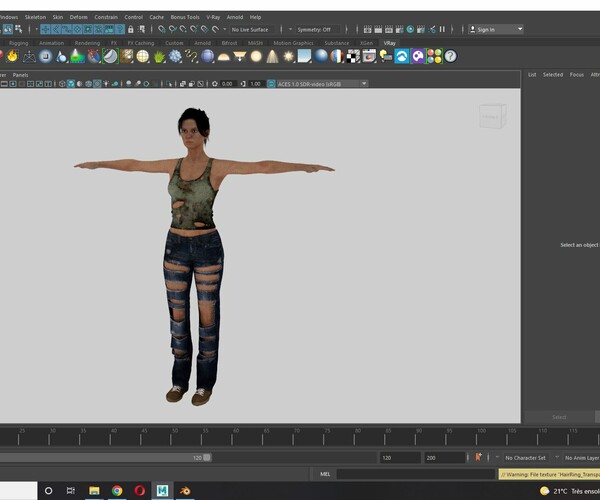Viewport: 600px width, 500px height.
Task: Open the No Live Surface field
Action: point(252,29)
